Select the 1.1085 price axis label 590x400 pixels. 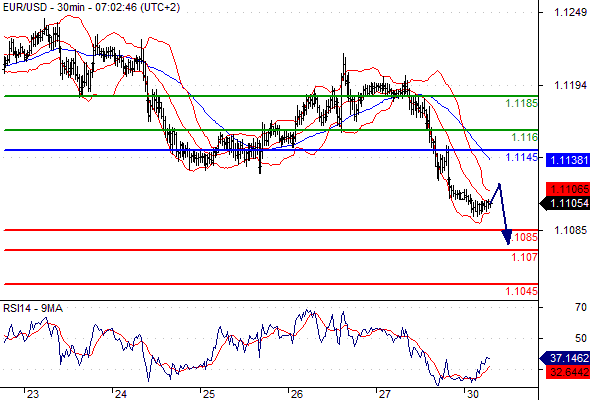point(570,230)
